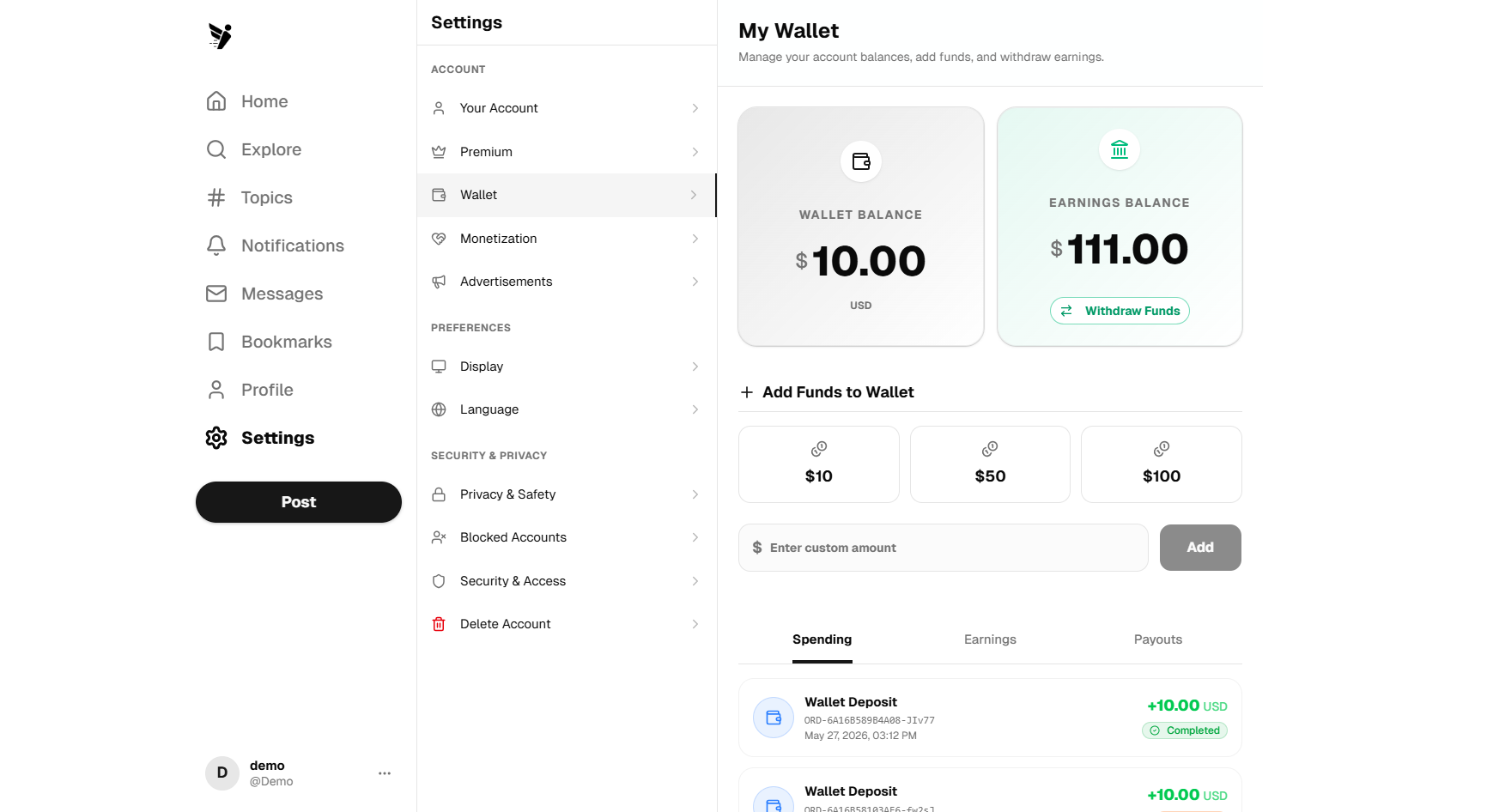Click the Blocked Accounts user icon

tap(439, 537)
